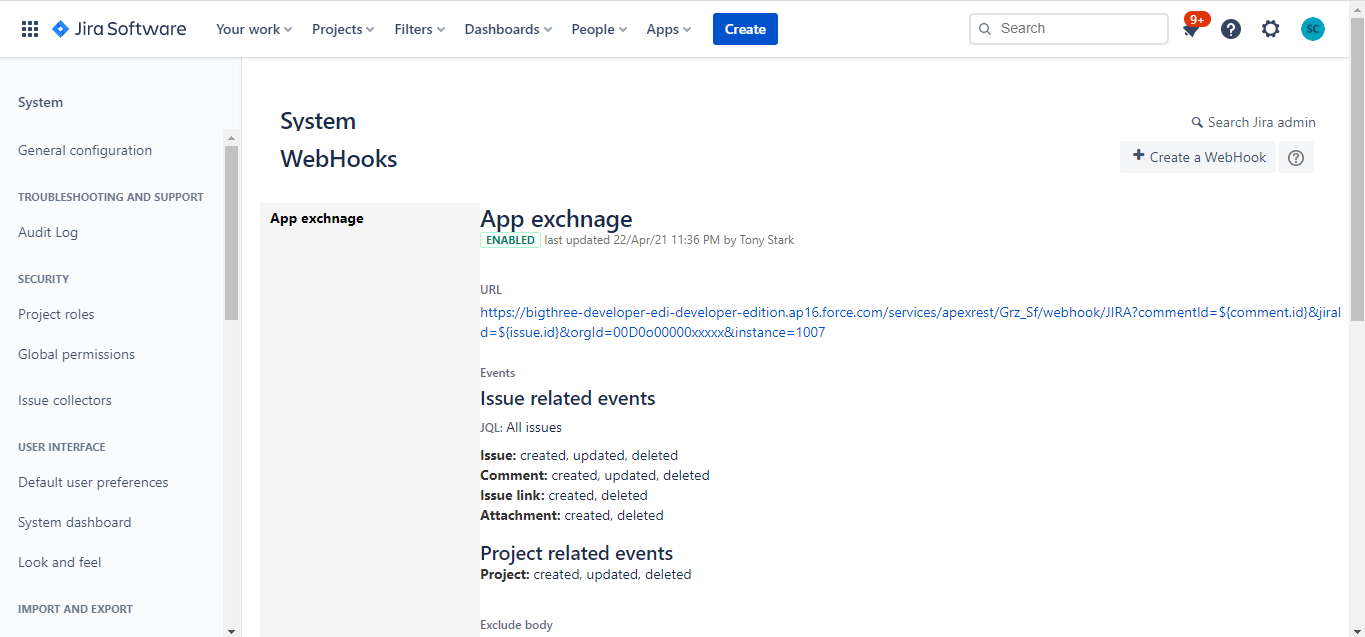Click the SC profile avatar
Viewport: 1365px width, 637px height.
pos(1312,29)
